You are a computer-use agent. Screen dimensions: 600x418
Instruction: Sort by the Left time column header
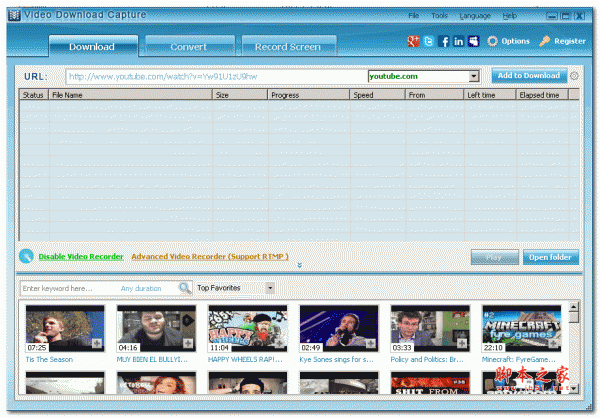pos(489,95)
